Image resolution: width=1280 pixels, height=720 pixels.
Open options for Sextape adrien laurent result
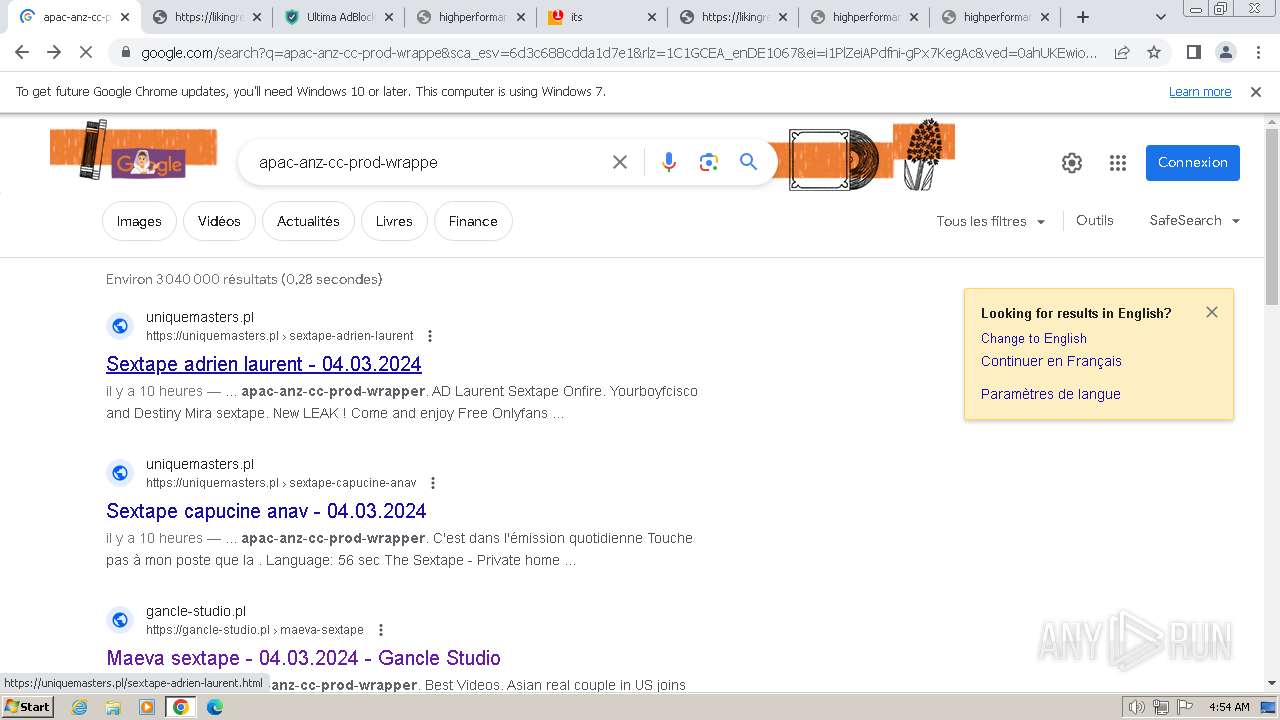pyautogui.click(x=430, y=336)
